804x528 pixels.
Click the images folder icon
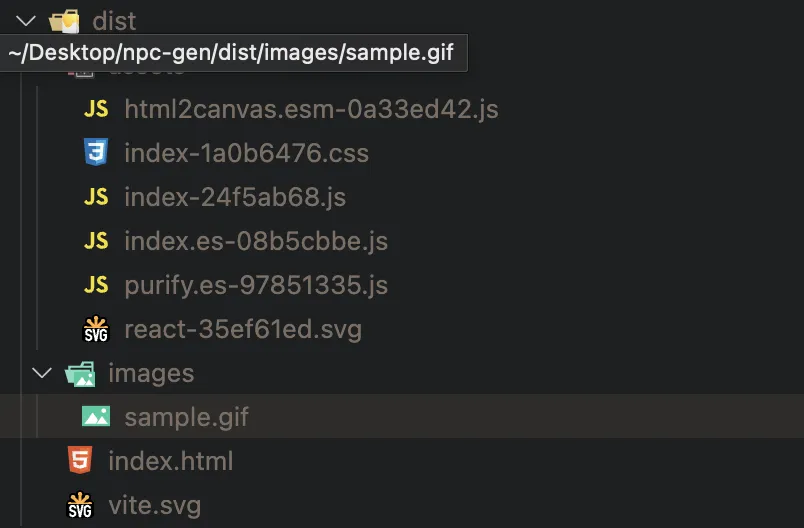click(80, 374)
